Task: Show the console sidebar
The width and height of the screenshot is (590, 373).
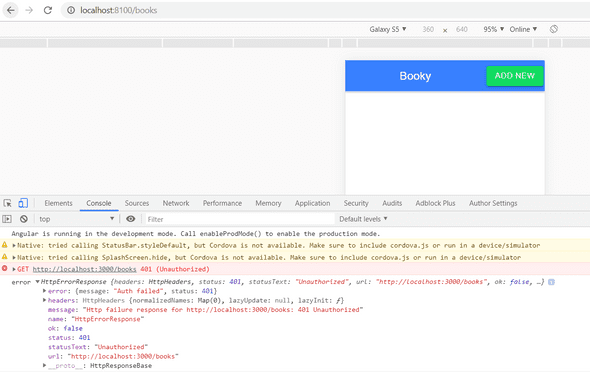Action: (x=7, y=219)
